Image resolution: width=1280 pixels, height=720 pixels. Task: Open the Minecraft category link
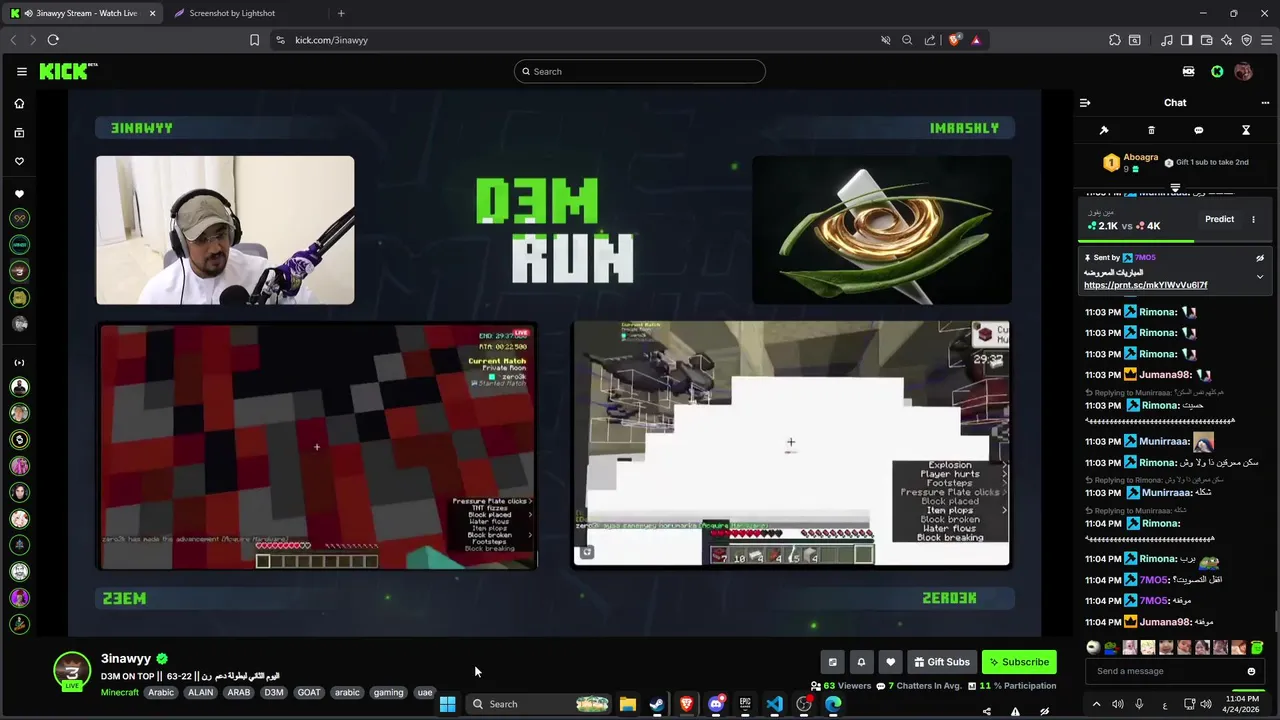pos(120,692)
